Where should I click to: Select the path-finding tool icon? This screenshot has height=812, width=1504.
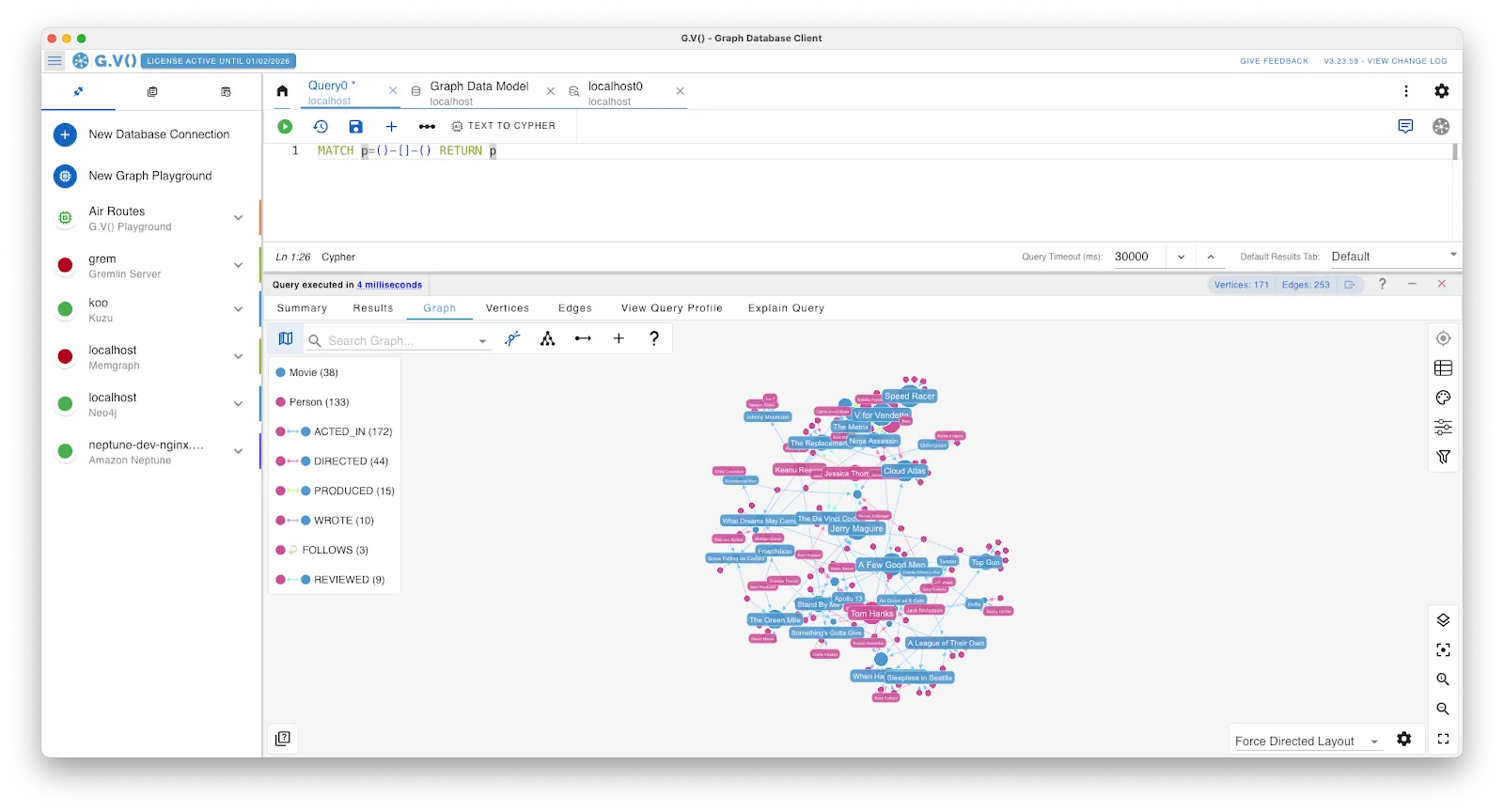[x=512, y=338]
